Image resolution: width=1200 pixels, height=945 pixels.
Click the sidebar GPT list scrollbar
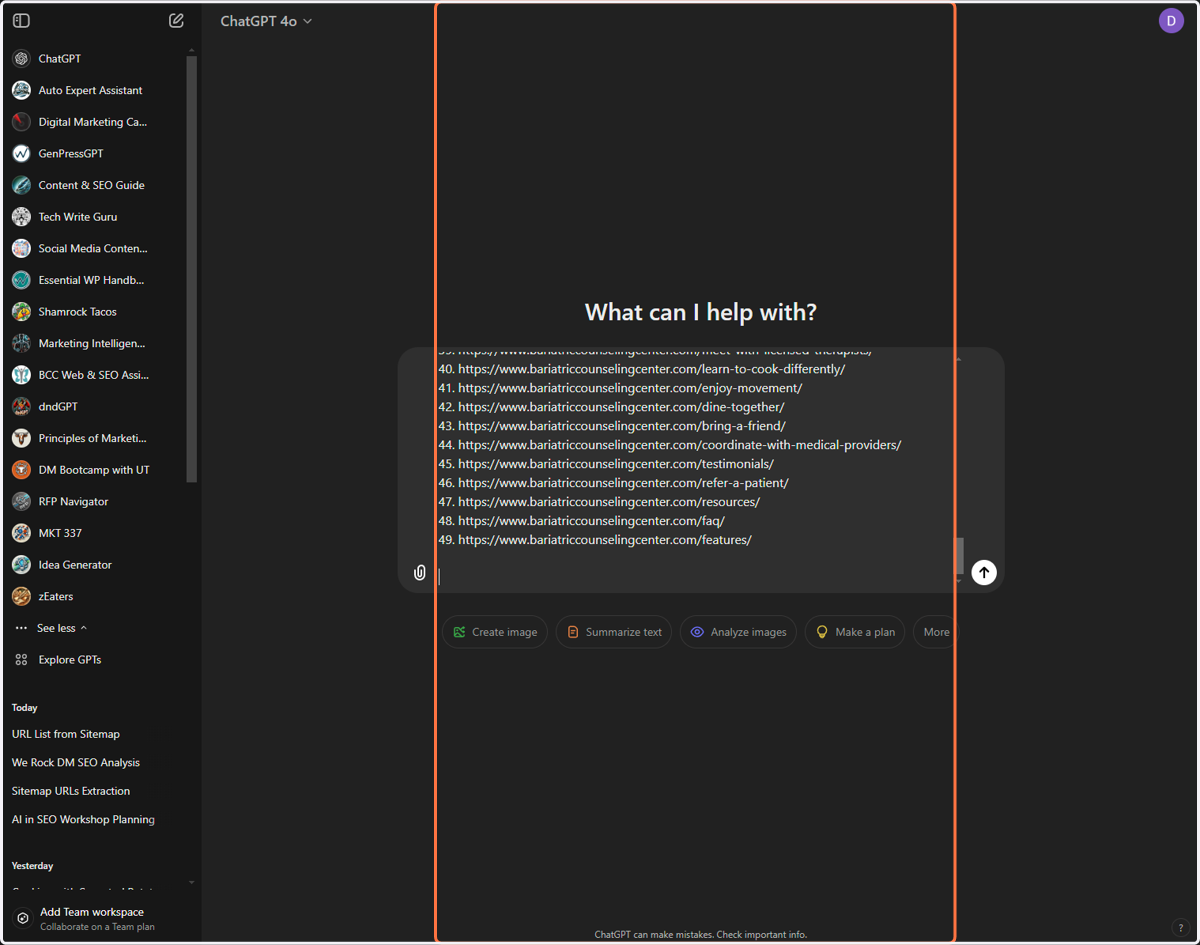(191, 270)
